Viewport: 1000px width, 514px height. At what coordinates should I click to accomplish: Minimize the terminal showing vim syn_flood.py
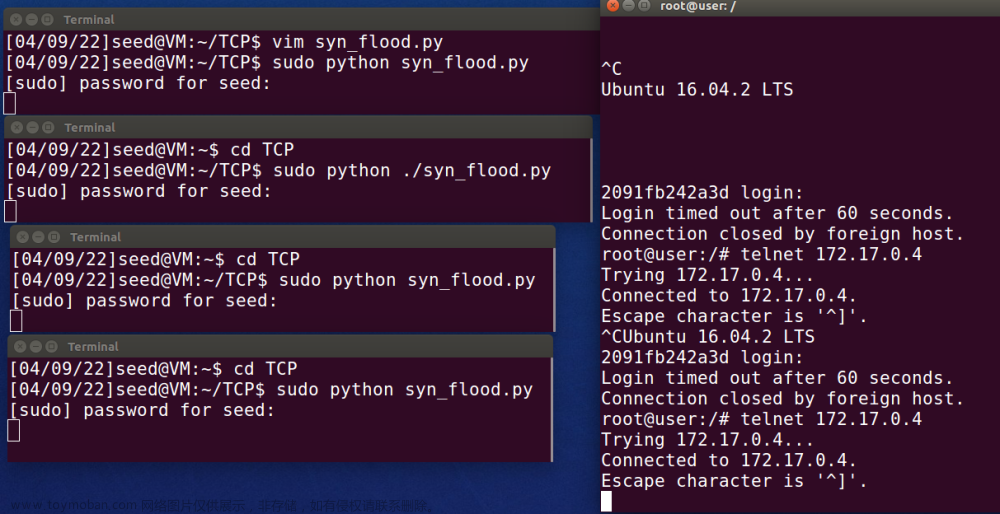click(x=31, y=20)
